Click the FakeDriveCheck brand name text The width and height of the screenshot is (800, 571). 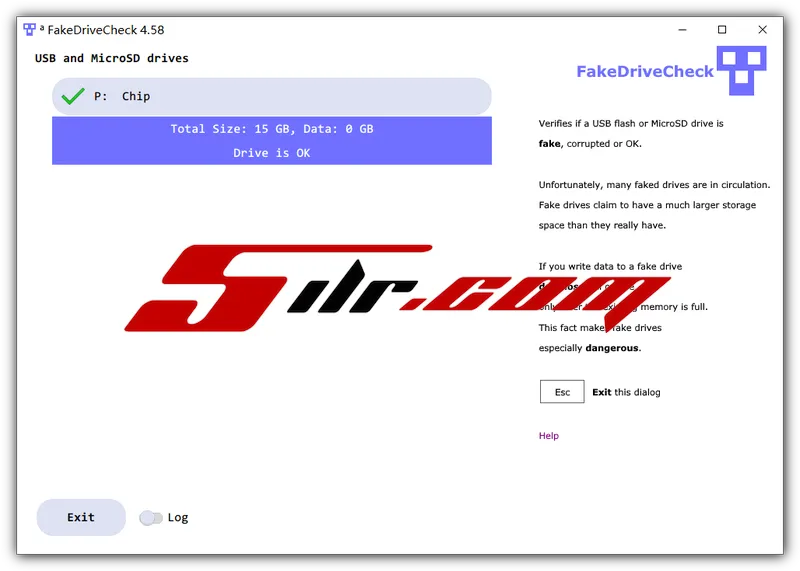(x=645, y=71)
